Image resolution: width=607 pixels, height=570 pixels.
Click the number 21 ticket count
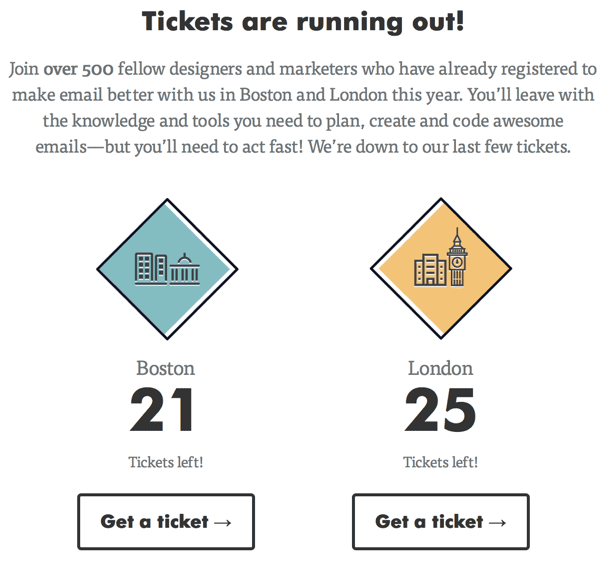(164, 410)
